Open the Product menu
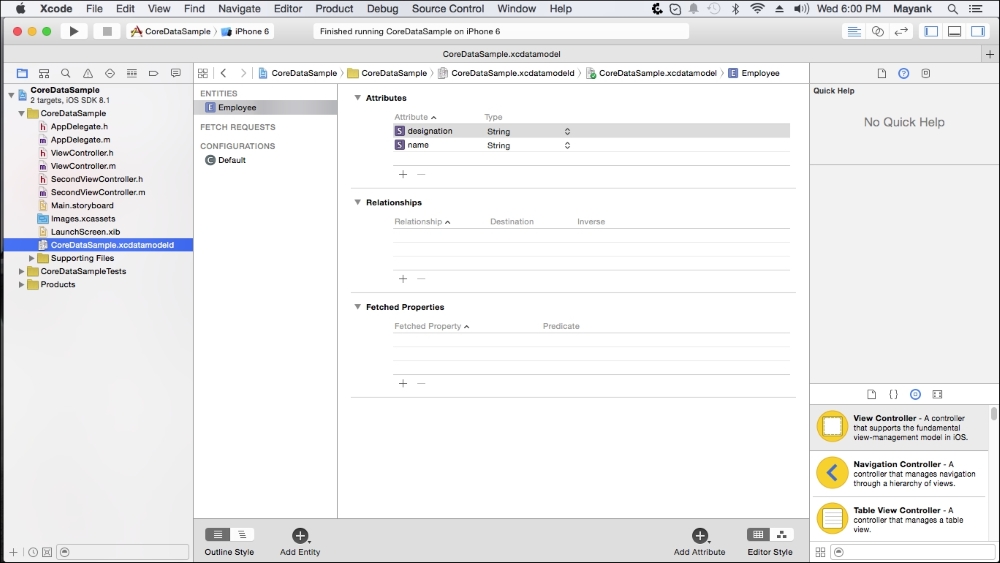Screen dimensions: 1000x563 [334, 8]
